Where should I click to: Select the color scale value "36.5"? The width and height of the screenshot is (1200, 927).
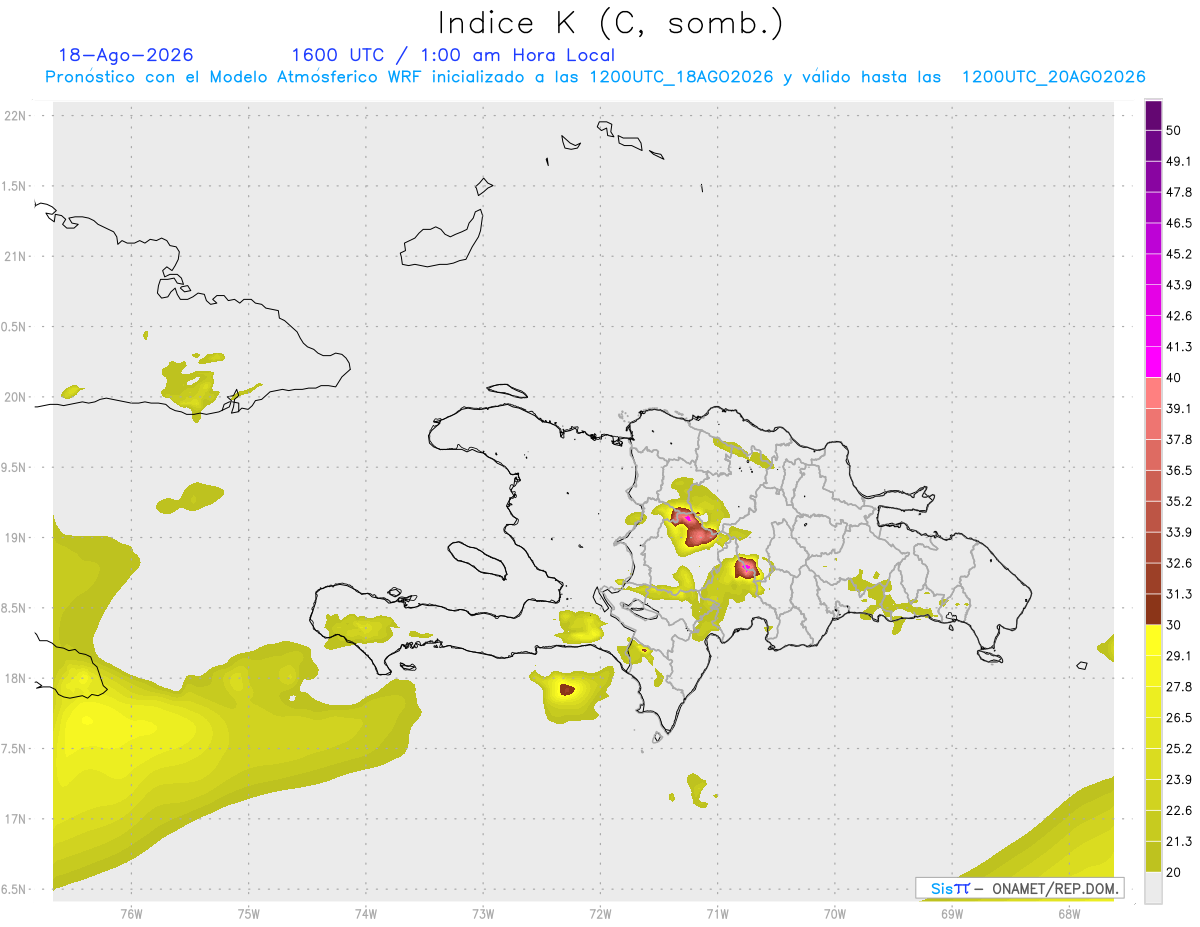pos(1178,470)
